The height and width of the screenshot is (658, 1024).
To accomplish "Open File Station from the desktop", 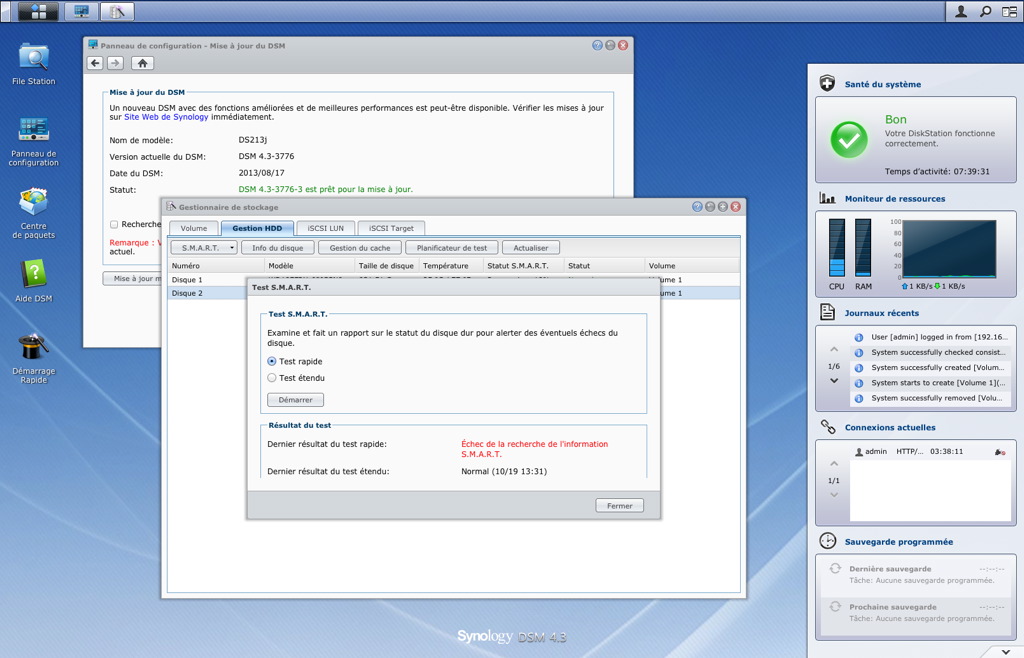I will [x=33, y=64].
